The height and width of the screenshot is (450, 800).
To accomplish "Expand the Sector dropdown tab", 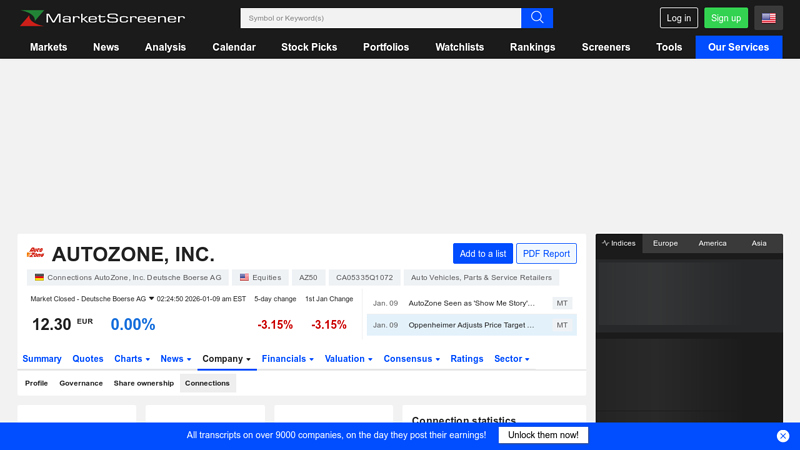I will (511, 359).
